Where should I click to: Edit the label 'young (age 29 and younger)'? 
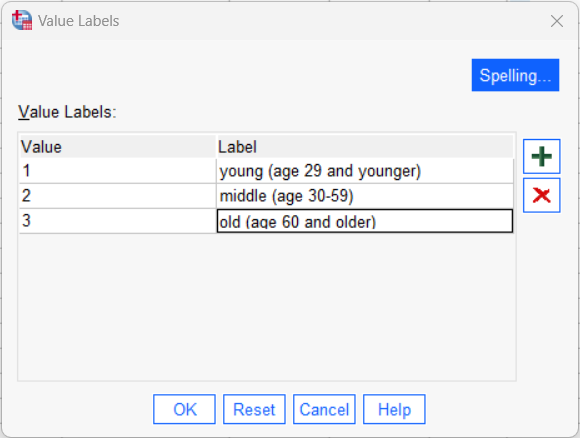(x=365, y=171)
